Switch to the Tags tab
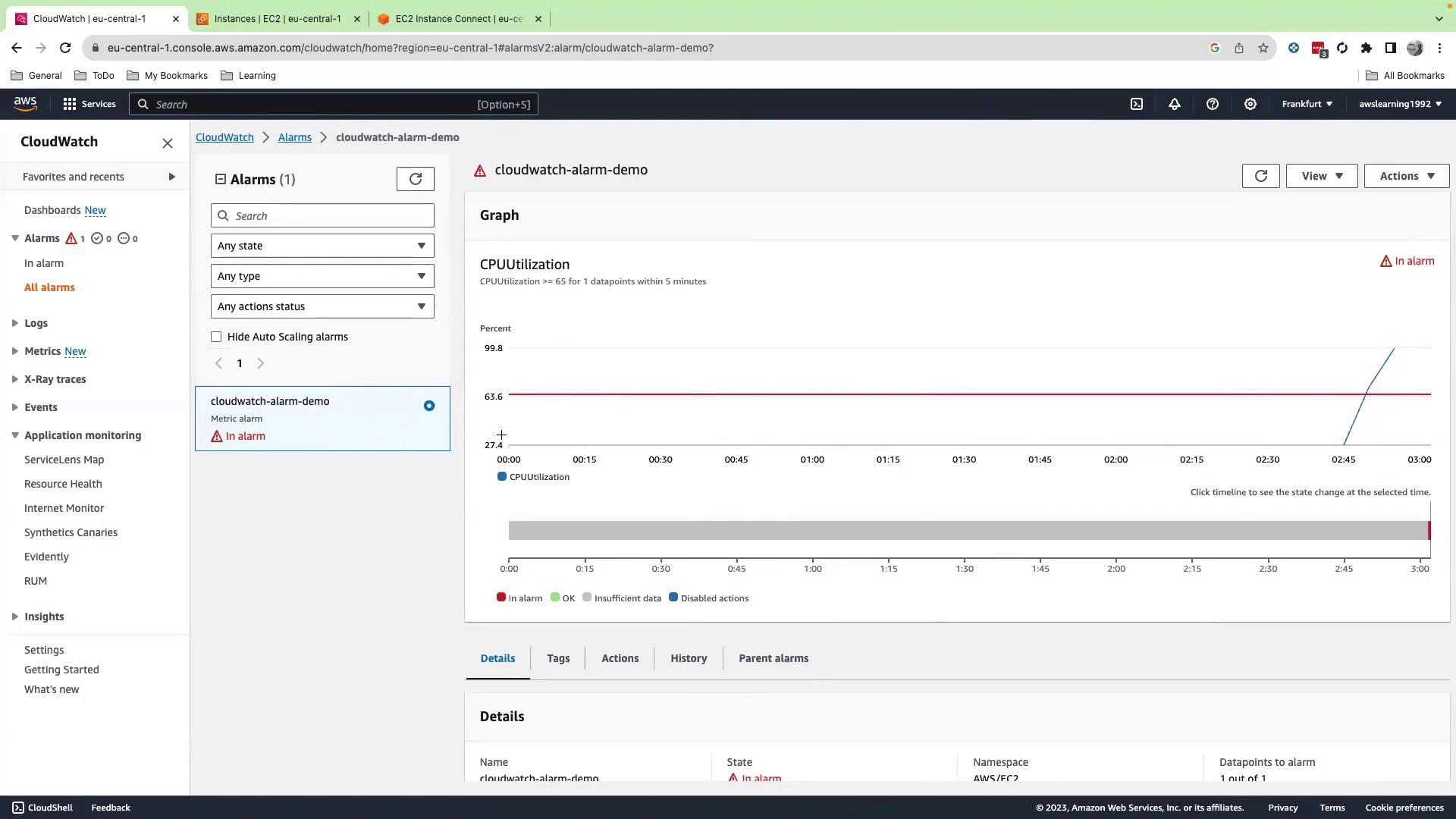 [x=557, y=658]
